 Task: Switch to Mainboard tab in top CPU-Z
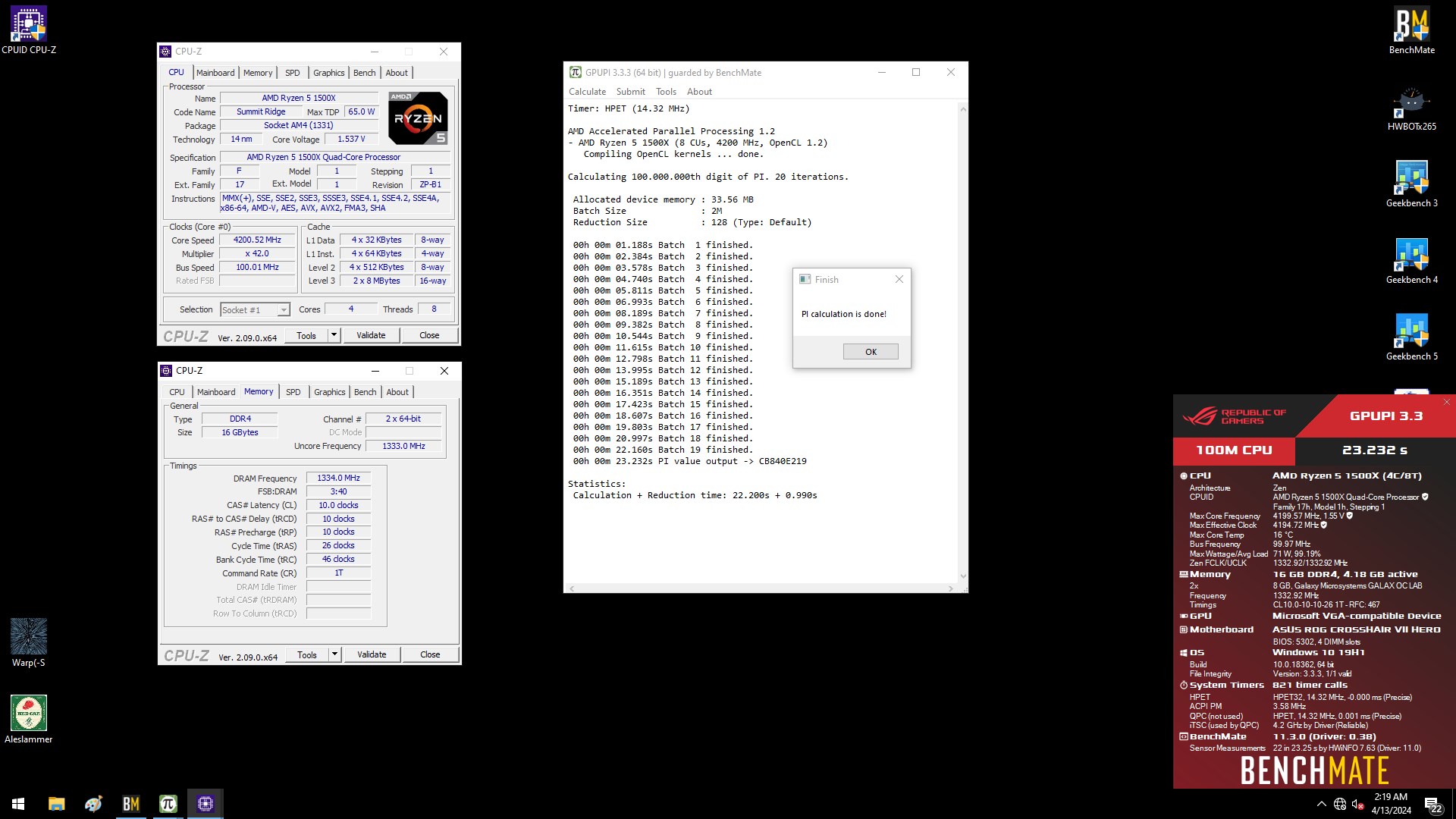tap(215, 73)
